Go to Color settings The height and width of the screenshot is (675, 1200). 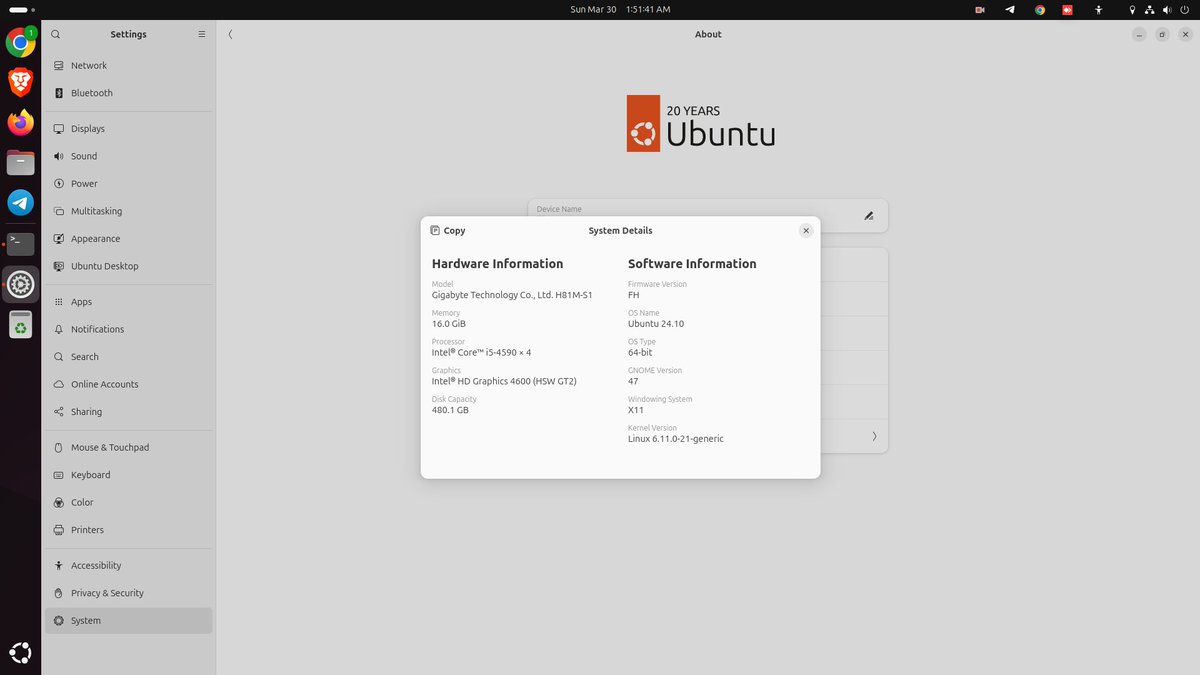pos(129,503)
